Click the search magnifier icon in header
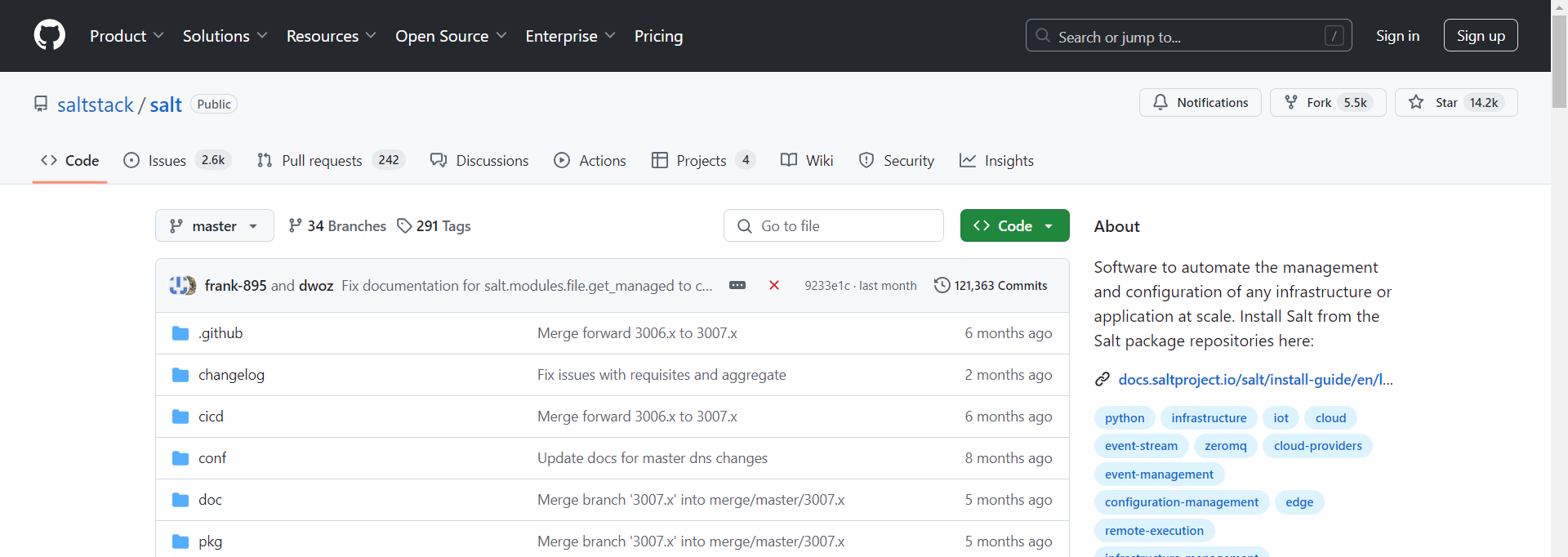The image size is (1568, 557). pyautogui.click(x=1043, y=35)
